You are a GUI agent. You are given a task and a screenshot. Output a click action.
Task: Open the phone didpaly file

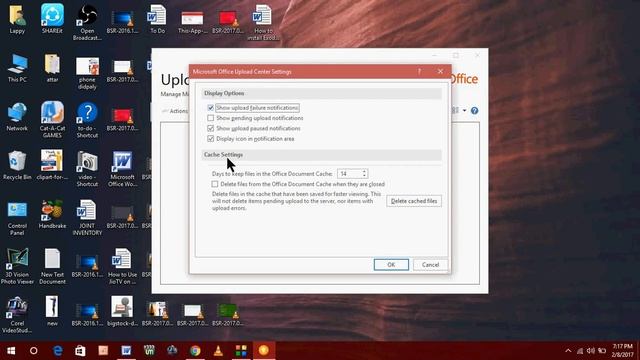point(87,73)
